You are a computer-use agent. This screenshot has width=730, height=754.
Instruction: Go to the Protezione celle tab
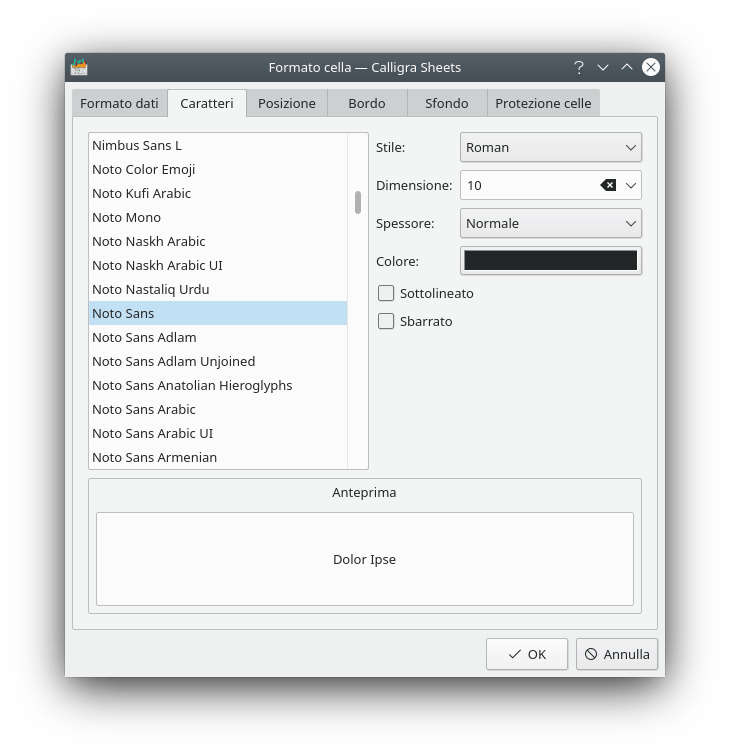(543, 103)
